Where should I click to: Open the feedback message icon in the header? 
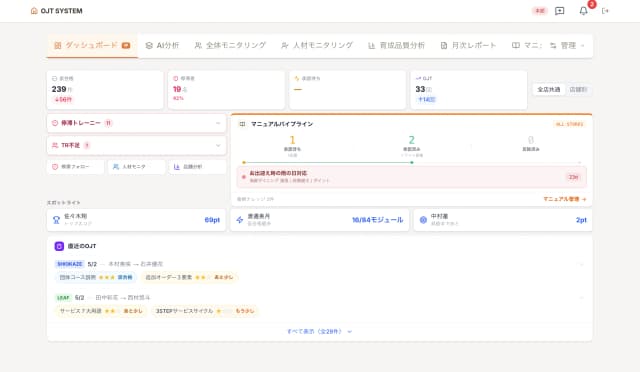point(560,11)
